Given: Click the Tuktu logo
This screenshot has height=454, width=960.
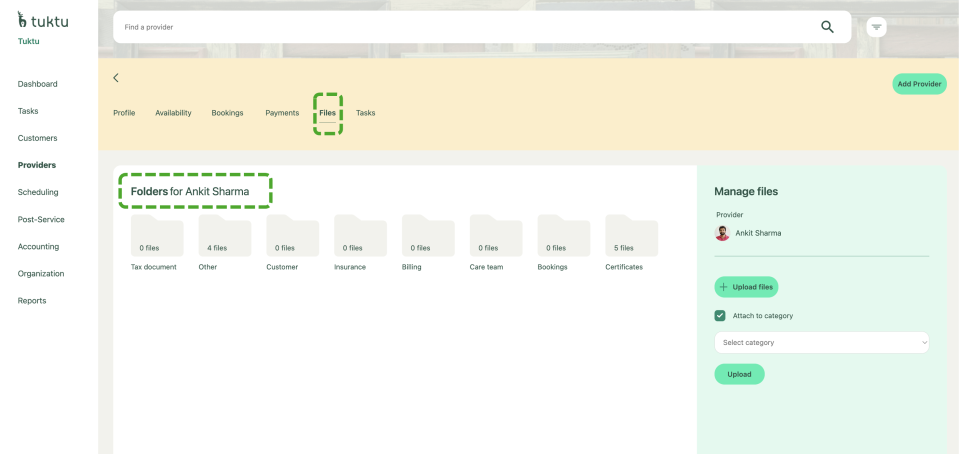Looking at the screenshot, I should [43, 21].
